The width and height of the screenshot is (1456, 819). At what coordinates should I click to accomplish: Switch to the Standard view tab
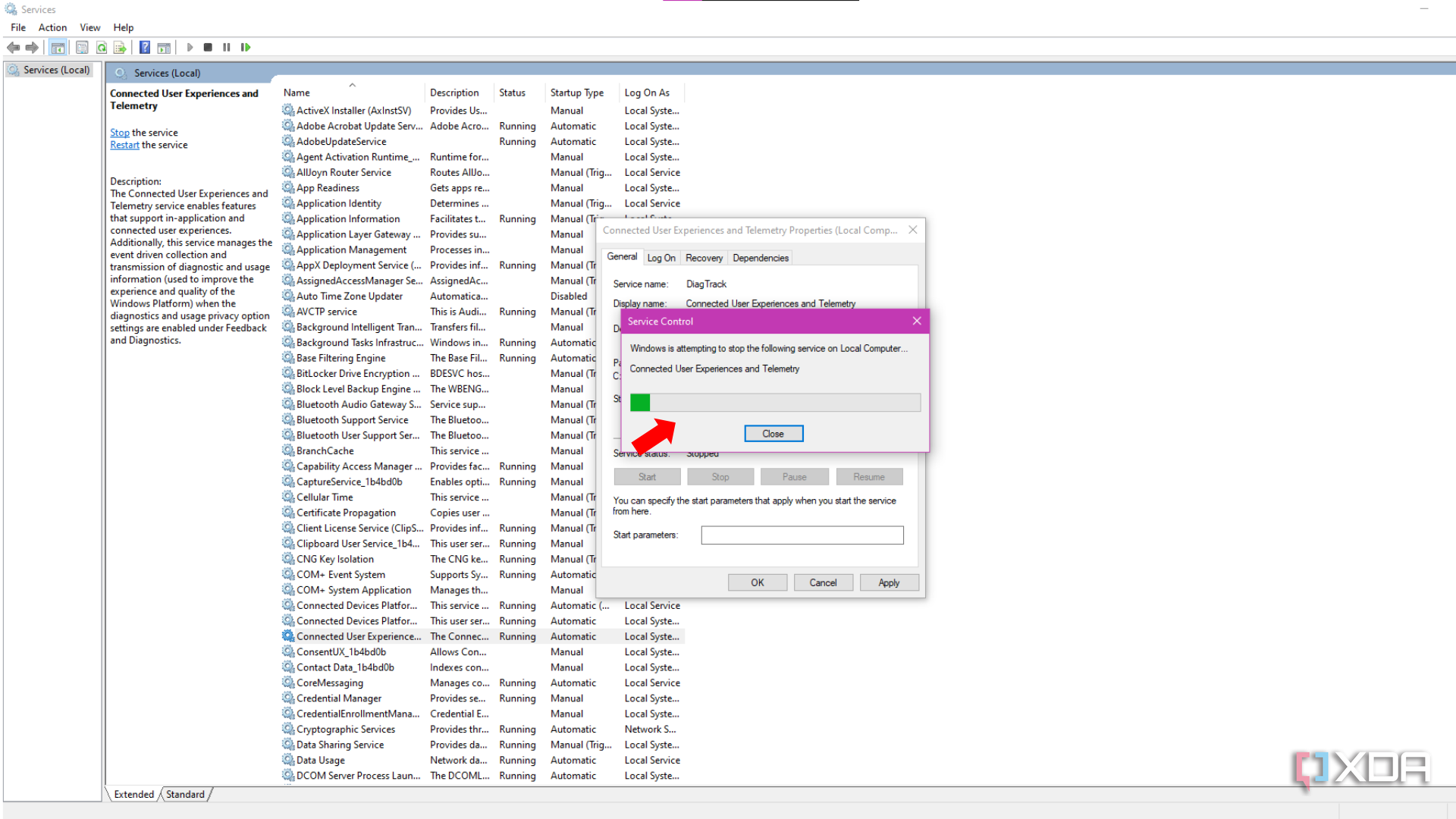(185, 794)
